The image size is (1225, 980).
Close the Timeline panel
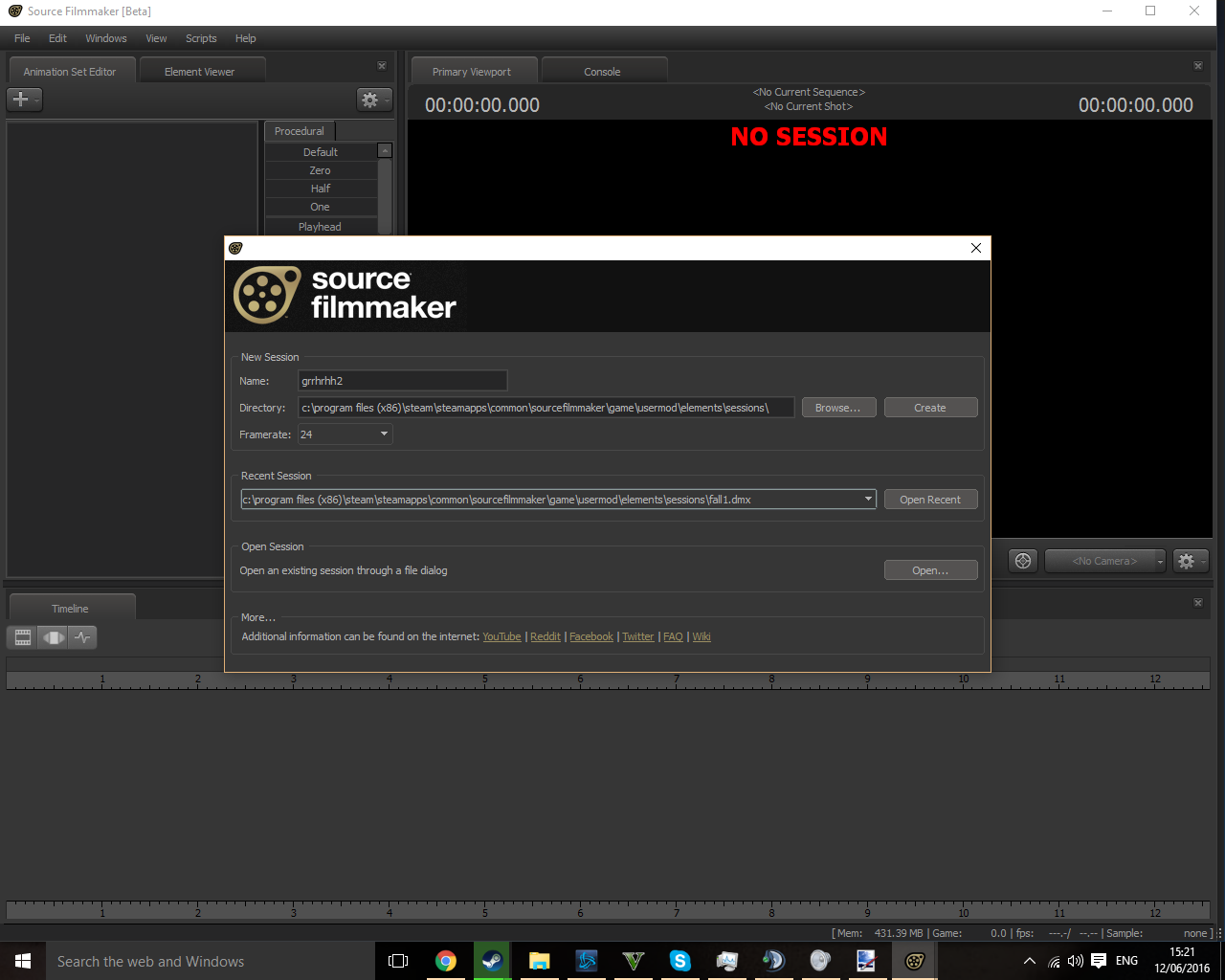click(1198, 603)
